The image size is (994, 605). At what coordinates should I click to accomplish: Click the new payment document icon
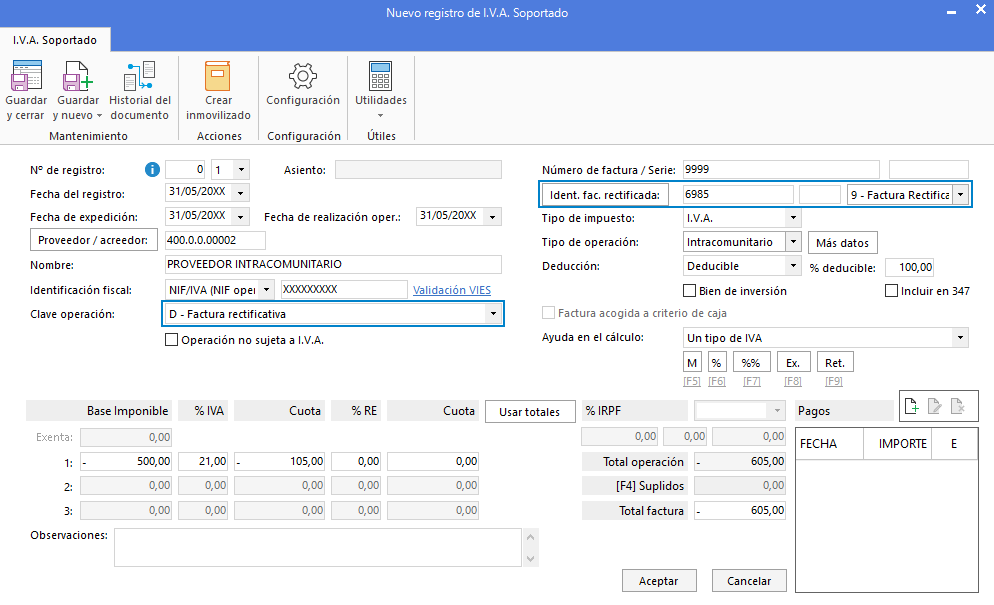coord(912,406)
